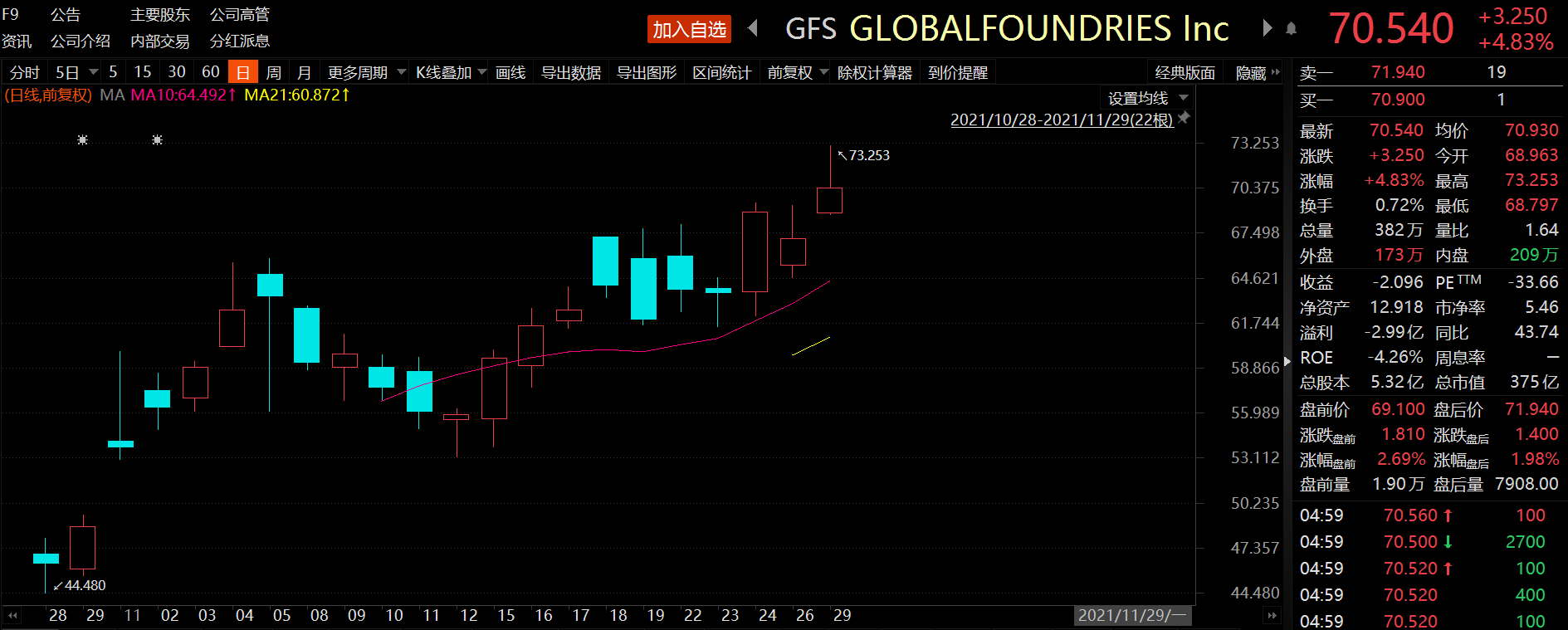Click the 2021/10/28-2021/11/29(22根) date range link
Viewport: 1568px width, 630px height.
[1062, 120]
